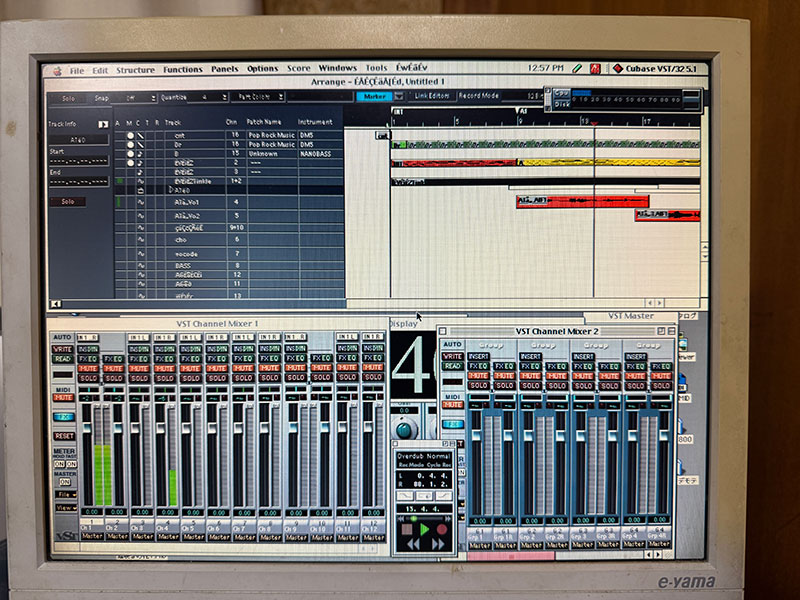Open the View dropdown in Mixer 1
Image resolution: width=800 pixels, height=600 pixels.
[65, 508]
